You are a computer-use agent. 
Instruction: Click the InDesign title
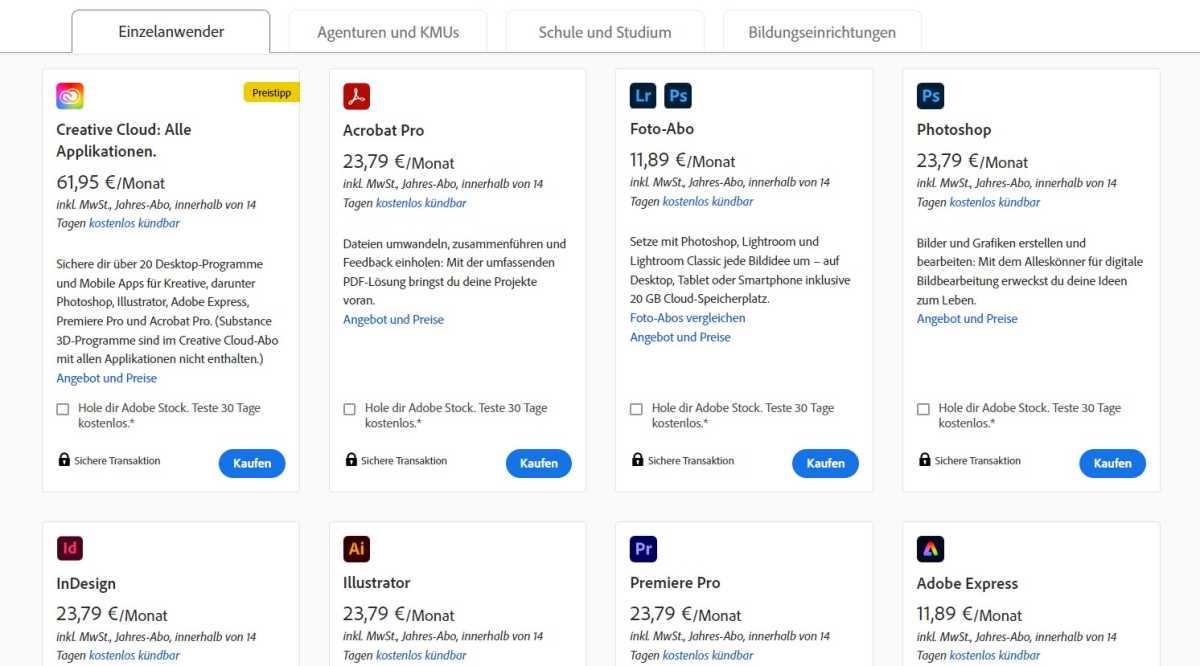(86, 583)
